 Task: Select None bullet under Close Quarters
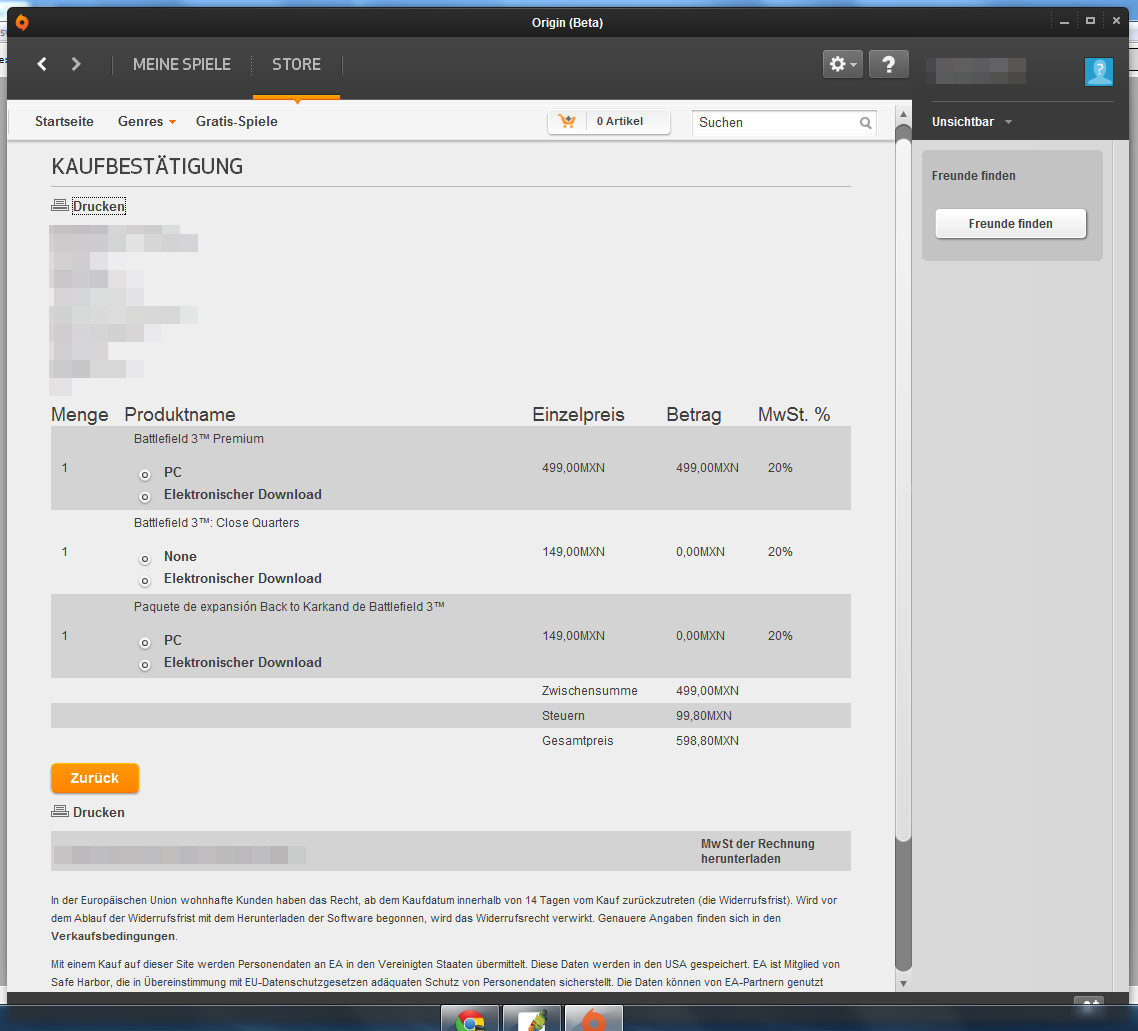point(144,559)
